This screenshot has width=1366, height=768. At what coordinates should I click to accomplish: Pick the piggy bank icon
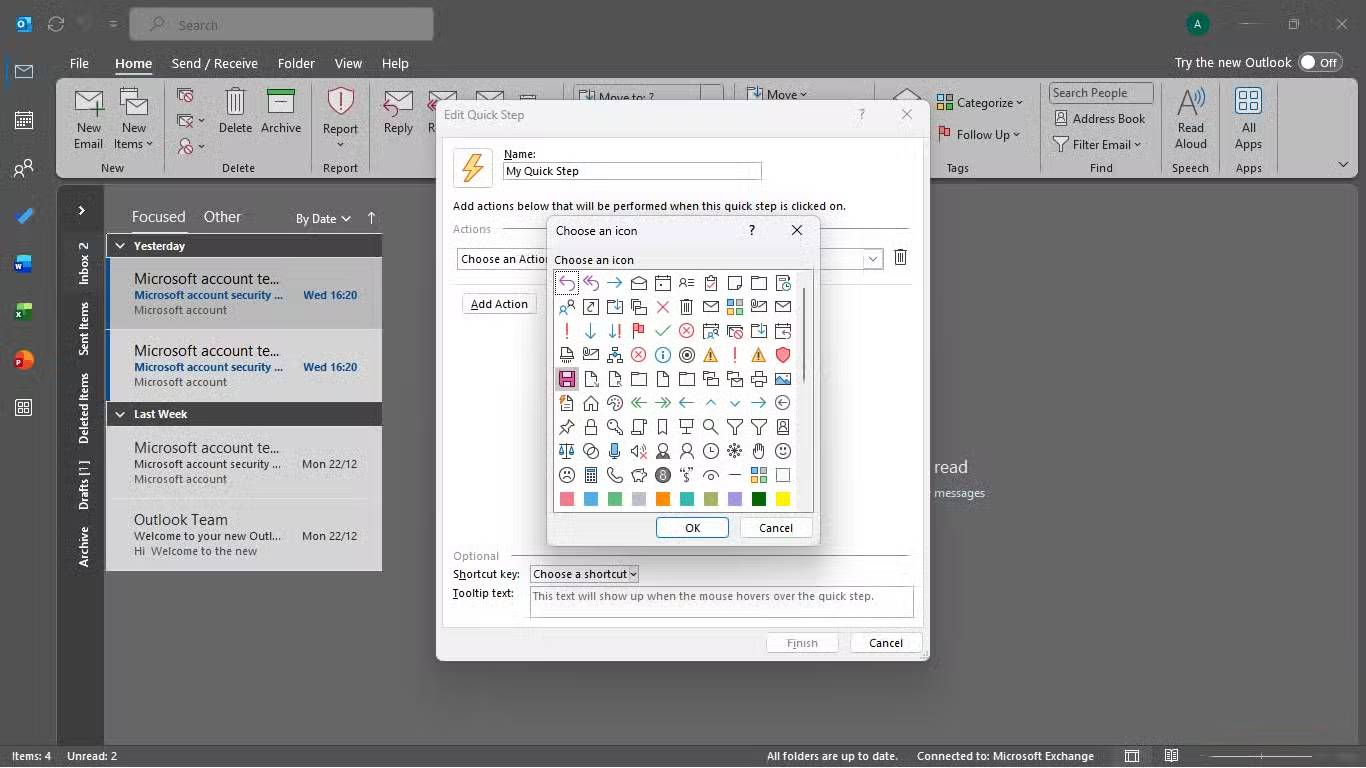[x=639, y=475]
